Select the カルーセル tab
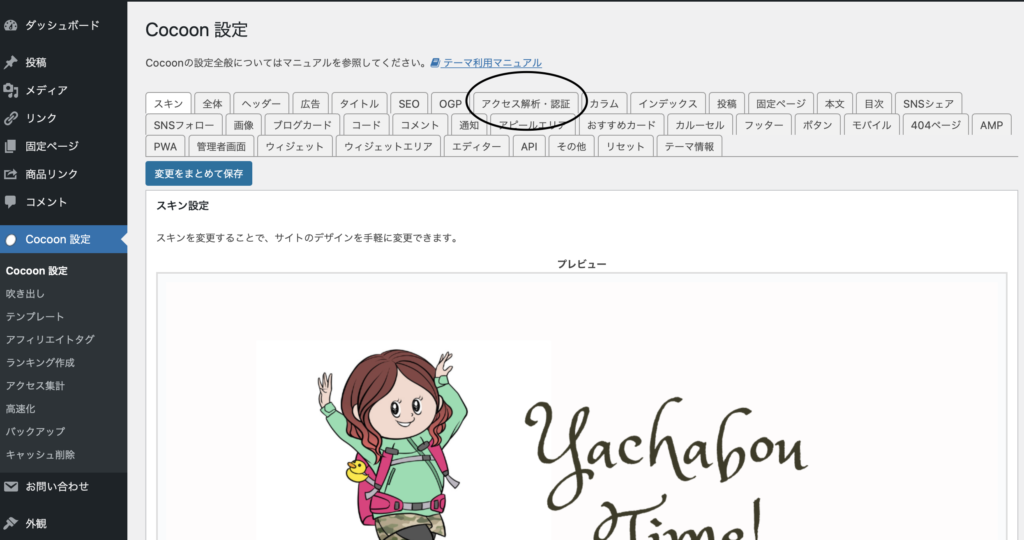 coord(700,125)
